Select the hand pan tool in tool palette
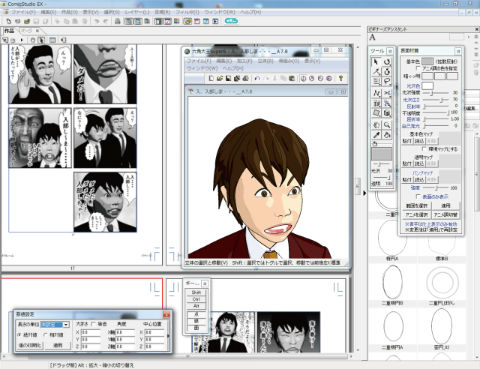This screenshot has width=480, height=369. pos(376,125)
